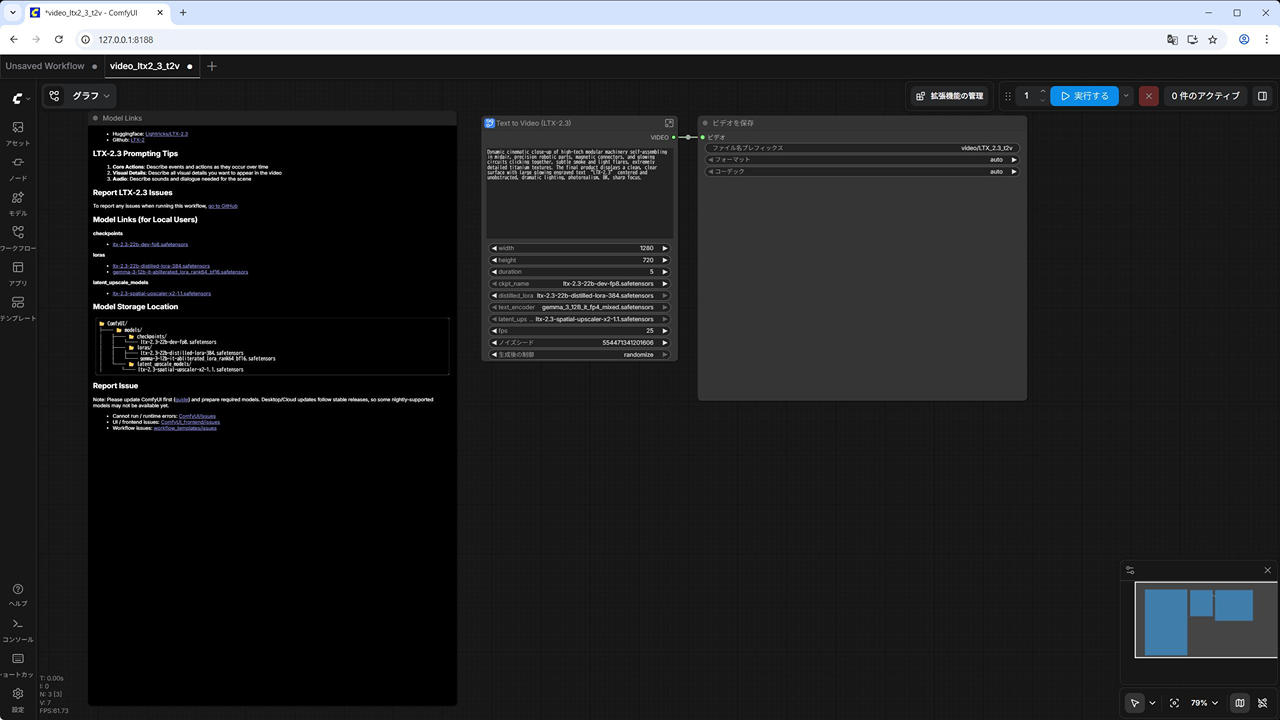Add a new workflow tab
Image resolution: width=1280 pixels, height=720 pixels.
[x=211, y=66]
